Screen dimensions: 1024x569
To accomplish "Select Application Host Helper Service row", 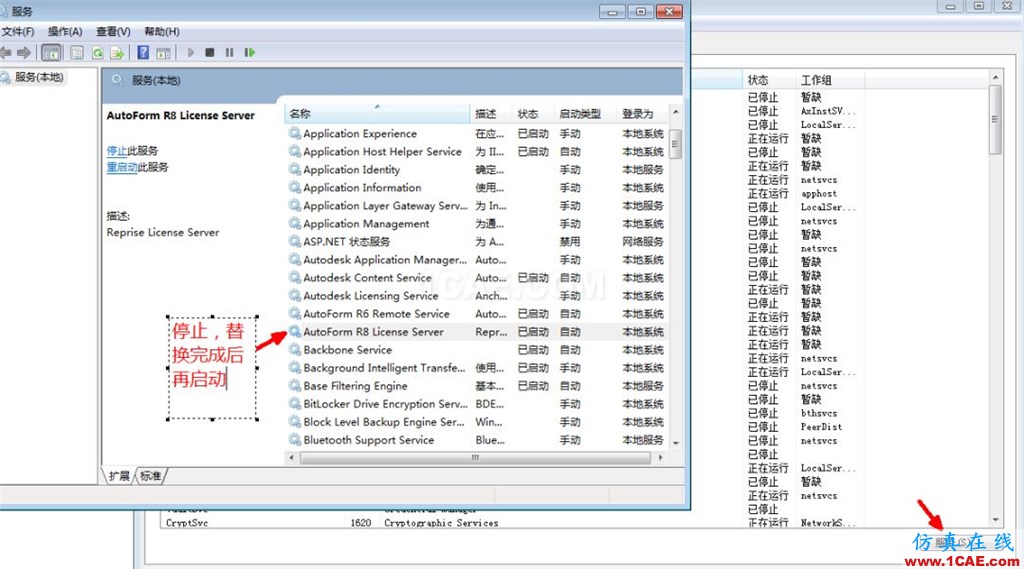I will [477, 152].
